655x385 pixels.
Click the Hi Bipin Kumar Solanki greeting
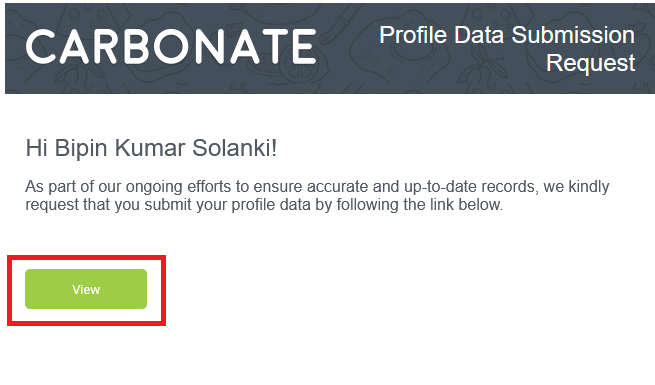point(151,148)
